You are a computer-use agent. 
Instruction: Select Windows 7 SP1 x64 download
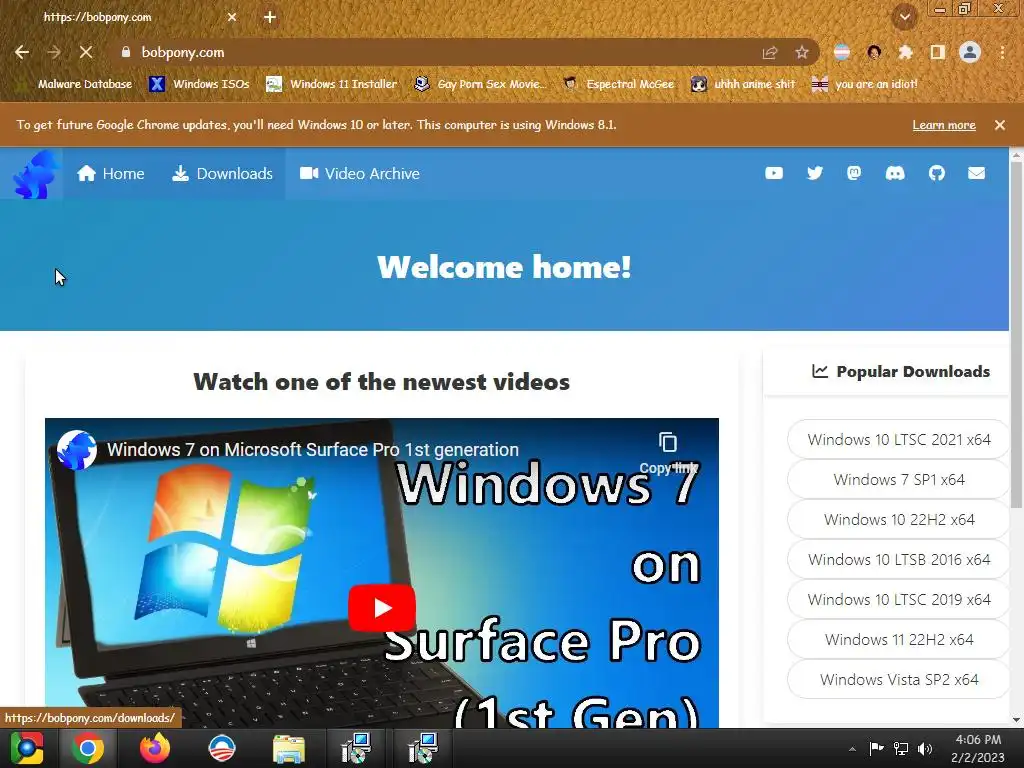click(x=899, y=479)
